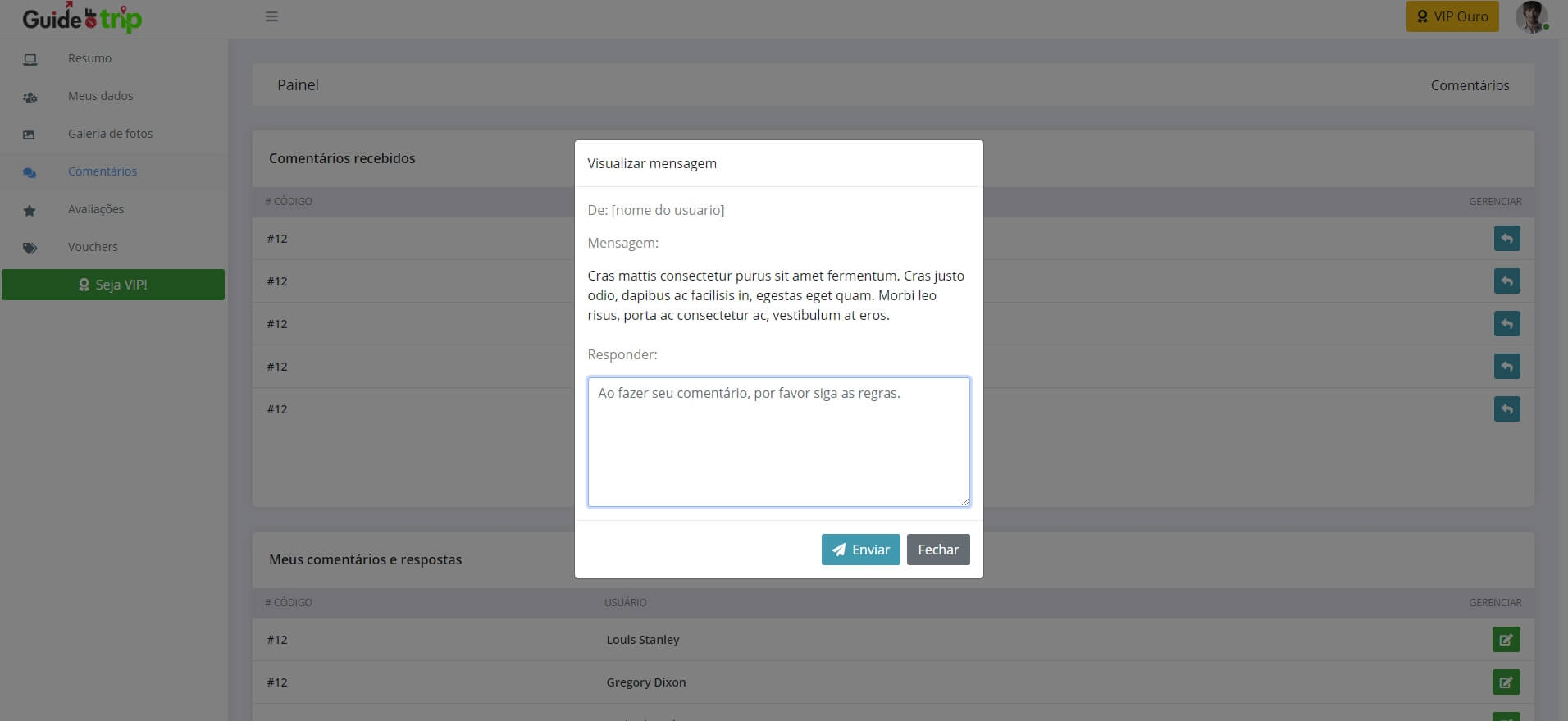The image size is (1568, 721).
Task: Click the Comentários breadcrumb link
Action: 1470,85
